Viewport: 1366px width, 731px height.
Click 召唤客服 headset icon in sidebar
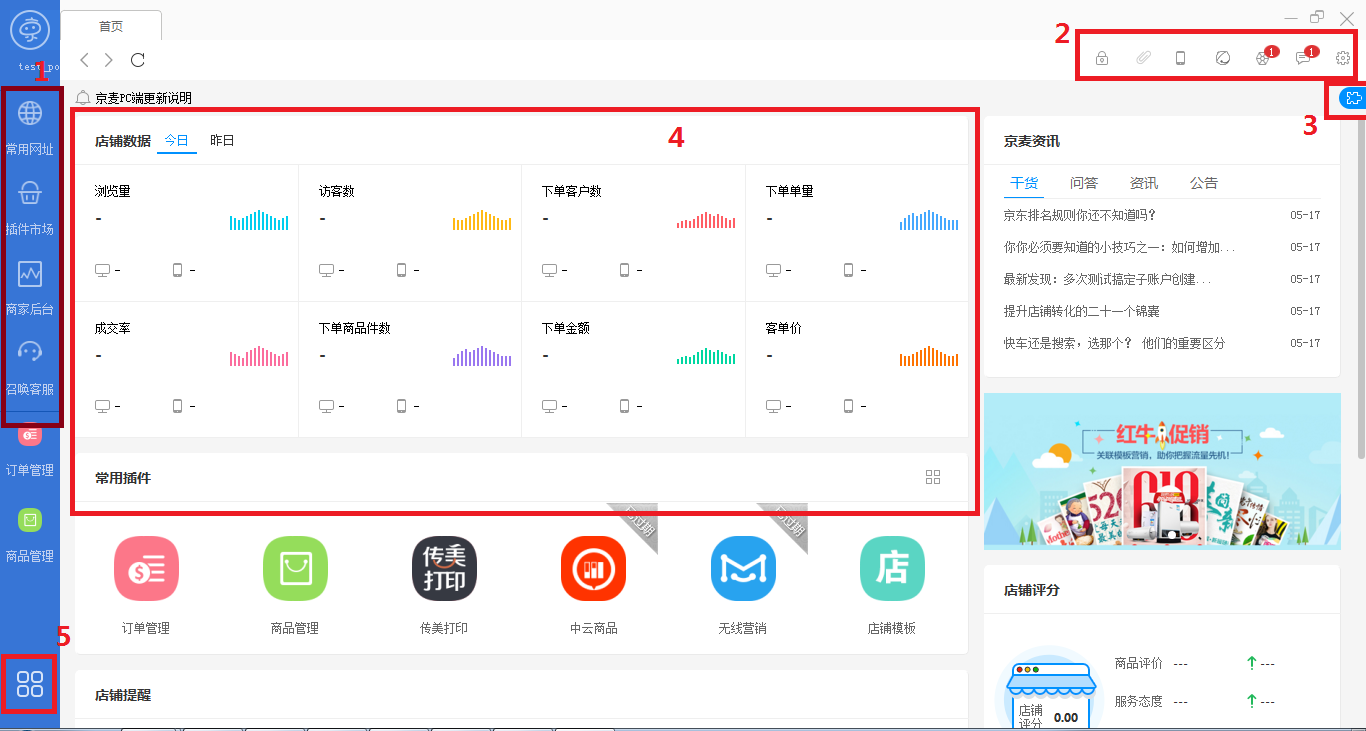coord(29,351)
